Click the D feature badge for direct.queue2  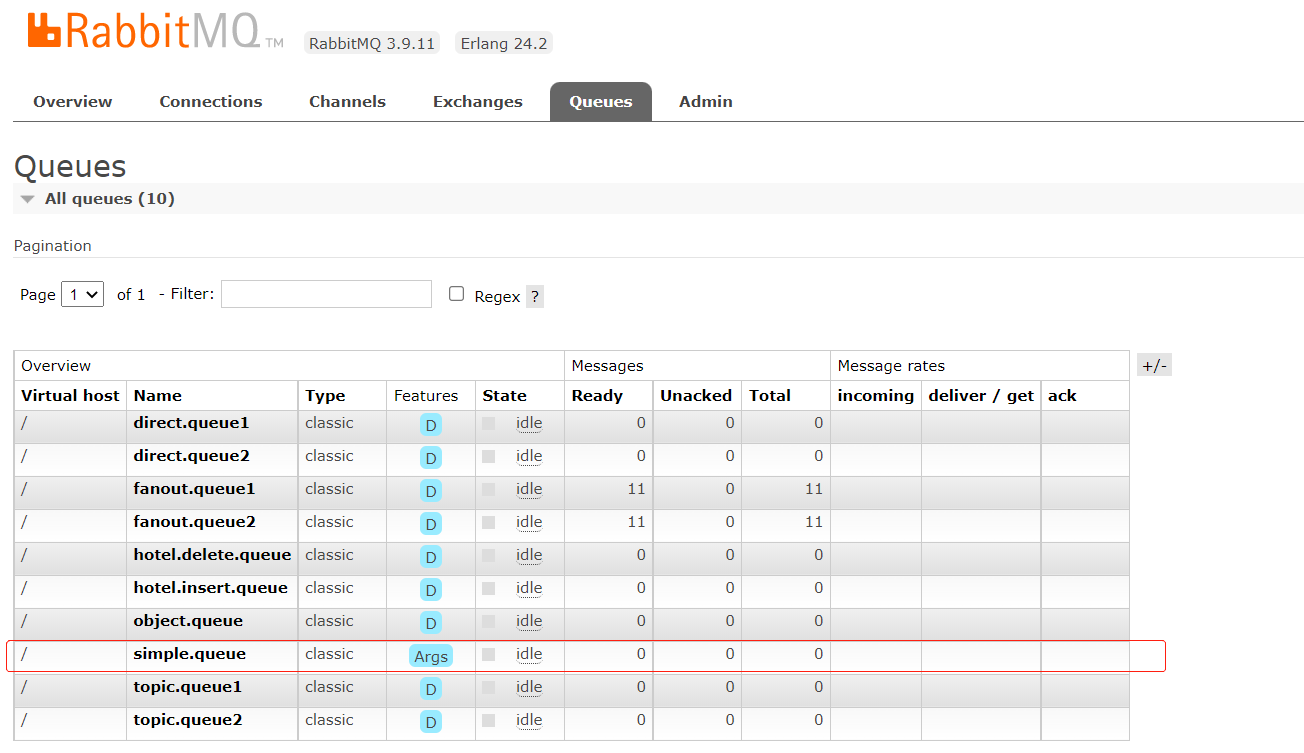[x=431, y=458]
